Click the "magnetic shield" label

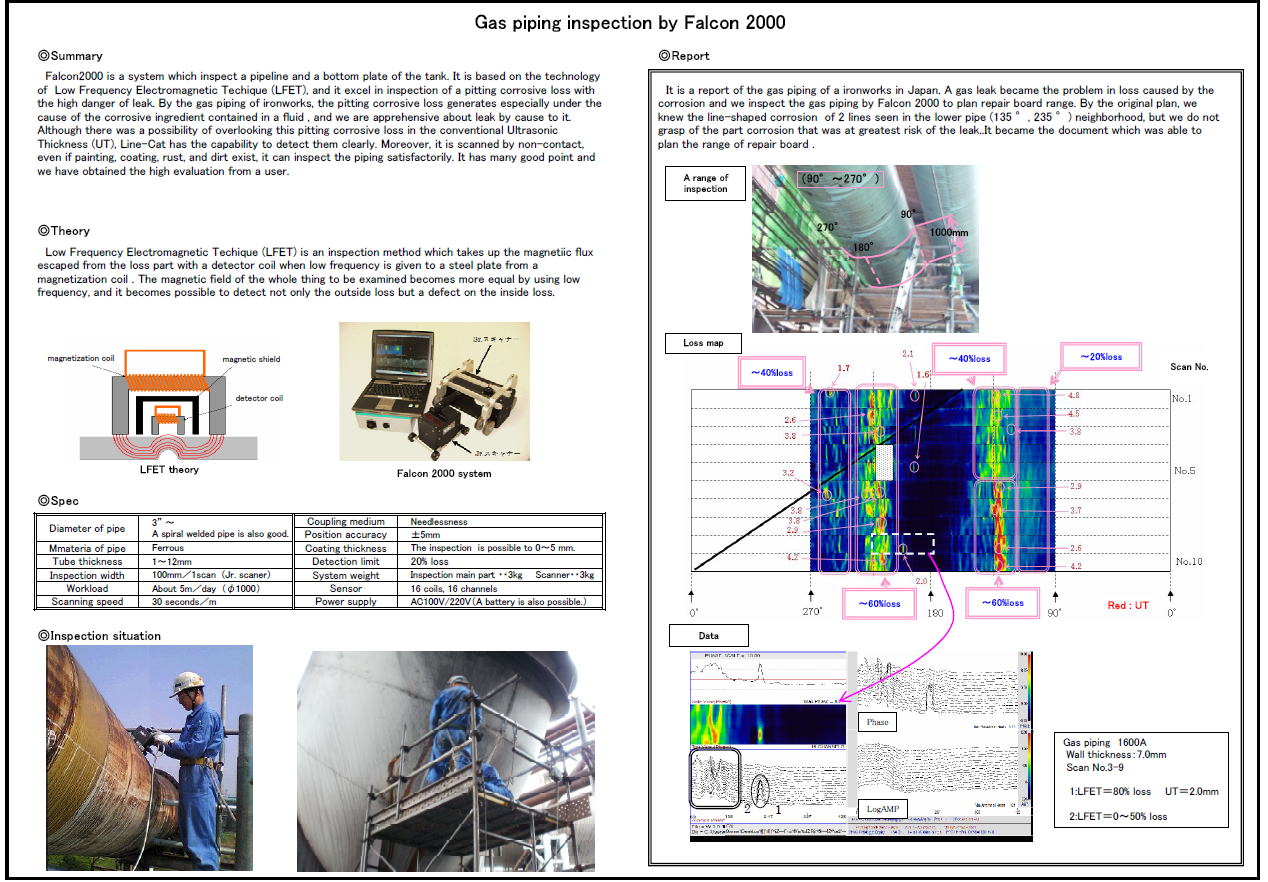coord(251,359)
